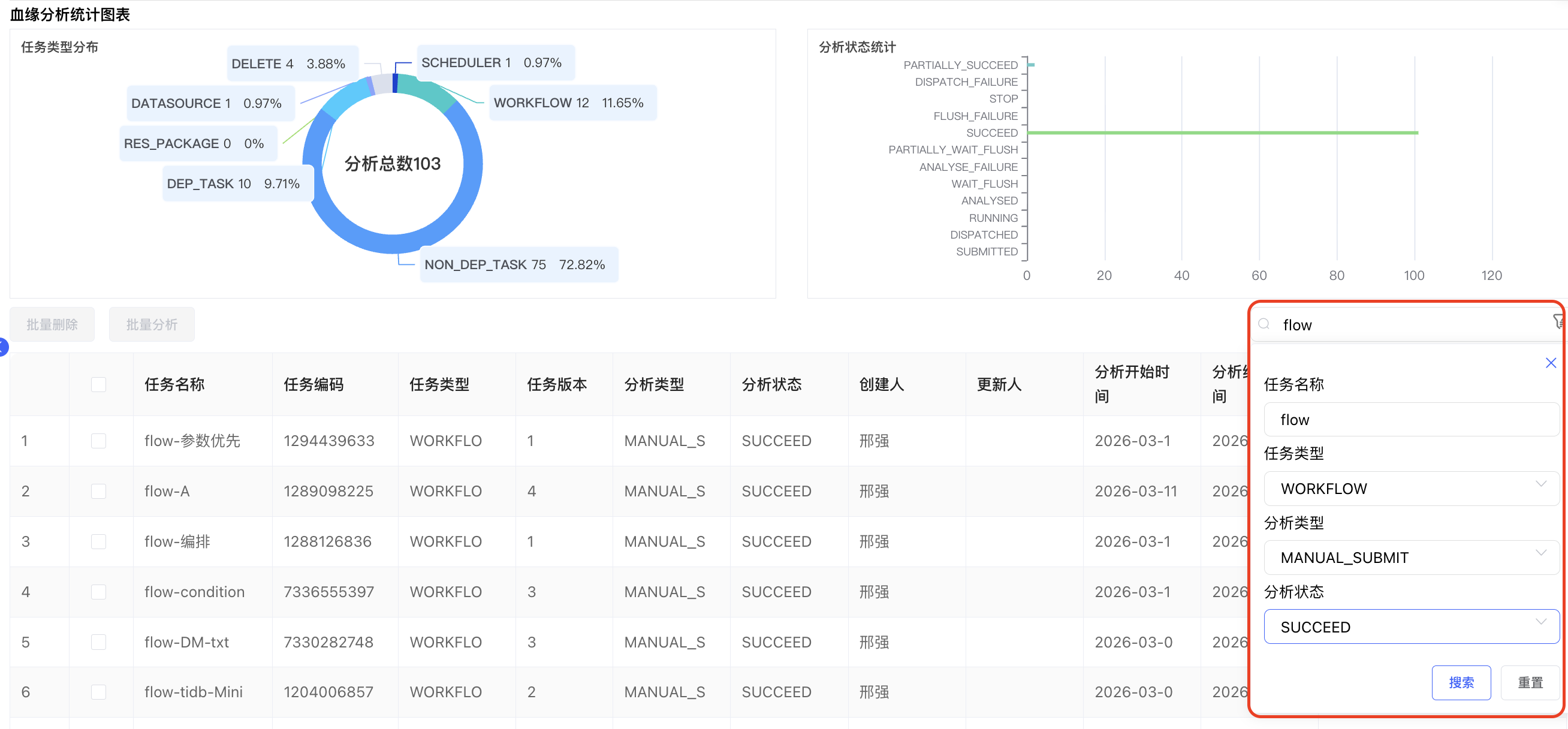
Task: Close the filter panel with X
Action: 1551,363
